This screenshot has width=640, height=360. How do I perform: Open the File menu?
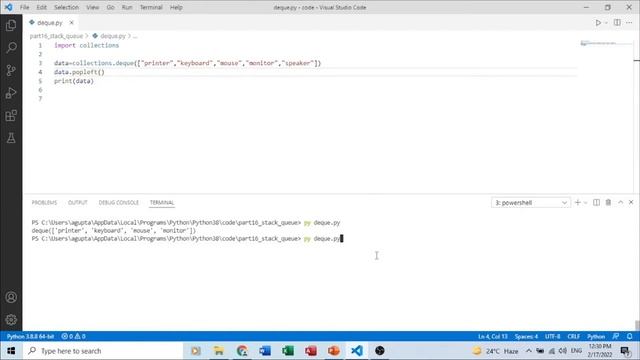click(x=24, y=7)
